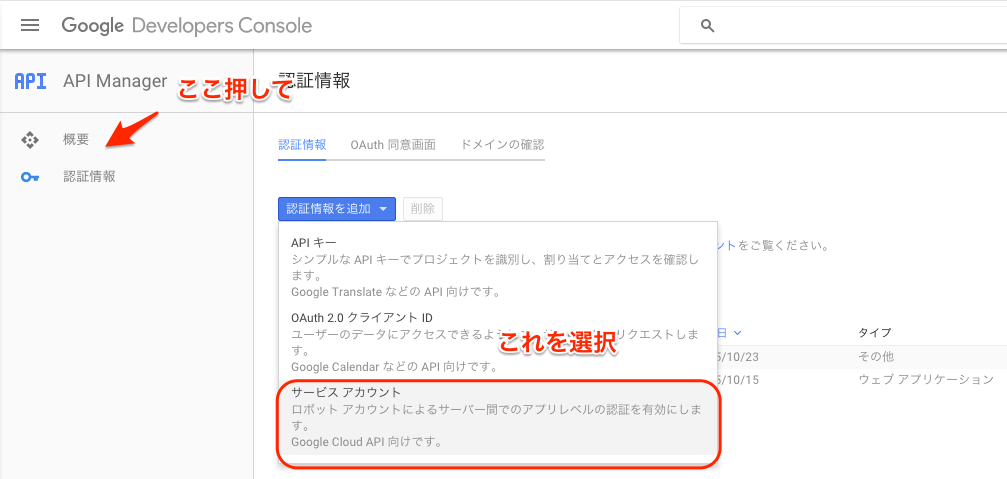Choose API キー from the dropdown
1007x479 pixels.
point(497,268)
